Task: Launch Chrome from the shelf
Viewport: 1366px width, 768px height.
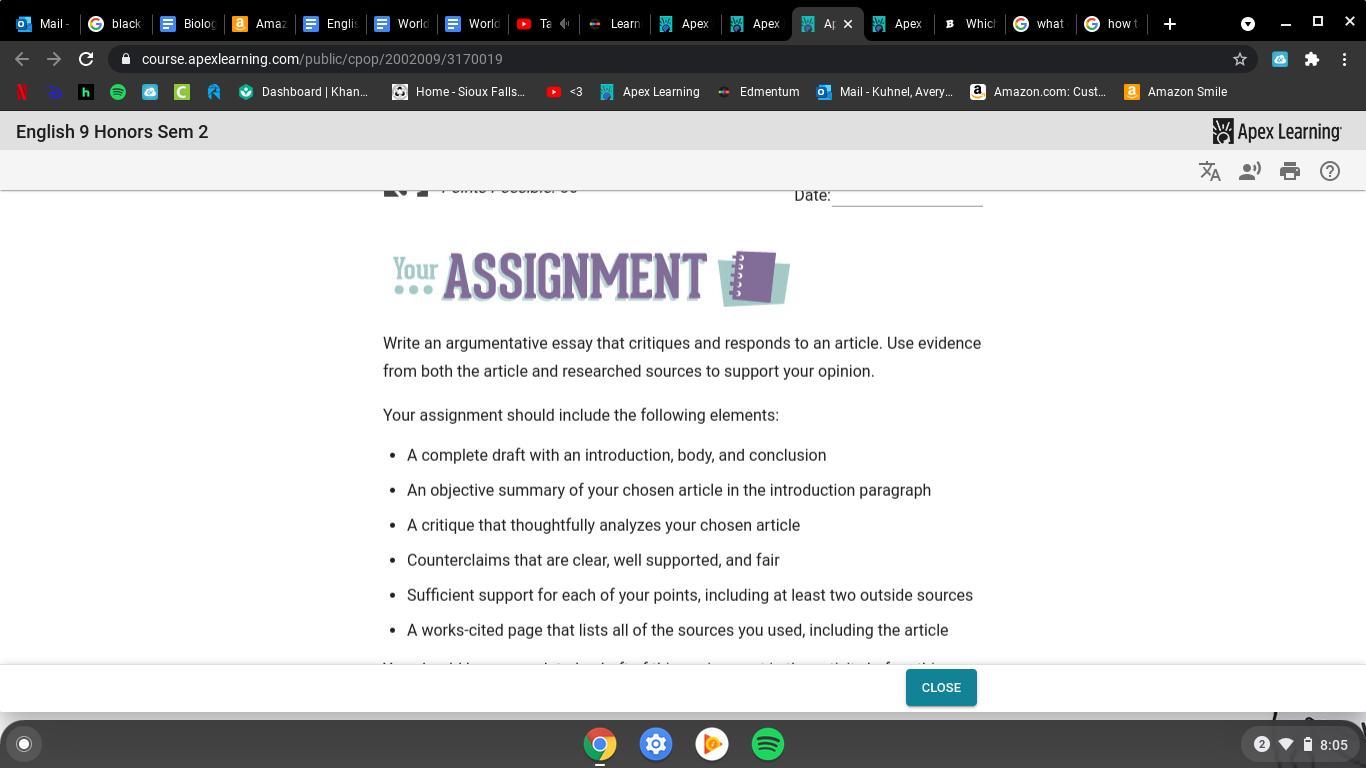Action: [x=600, y=744]
